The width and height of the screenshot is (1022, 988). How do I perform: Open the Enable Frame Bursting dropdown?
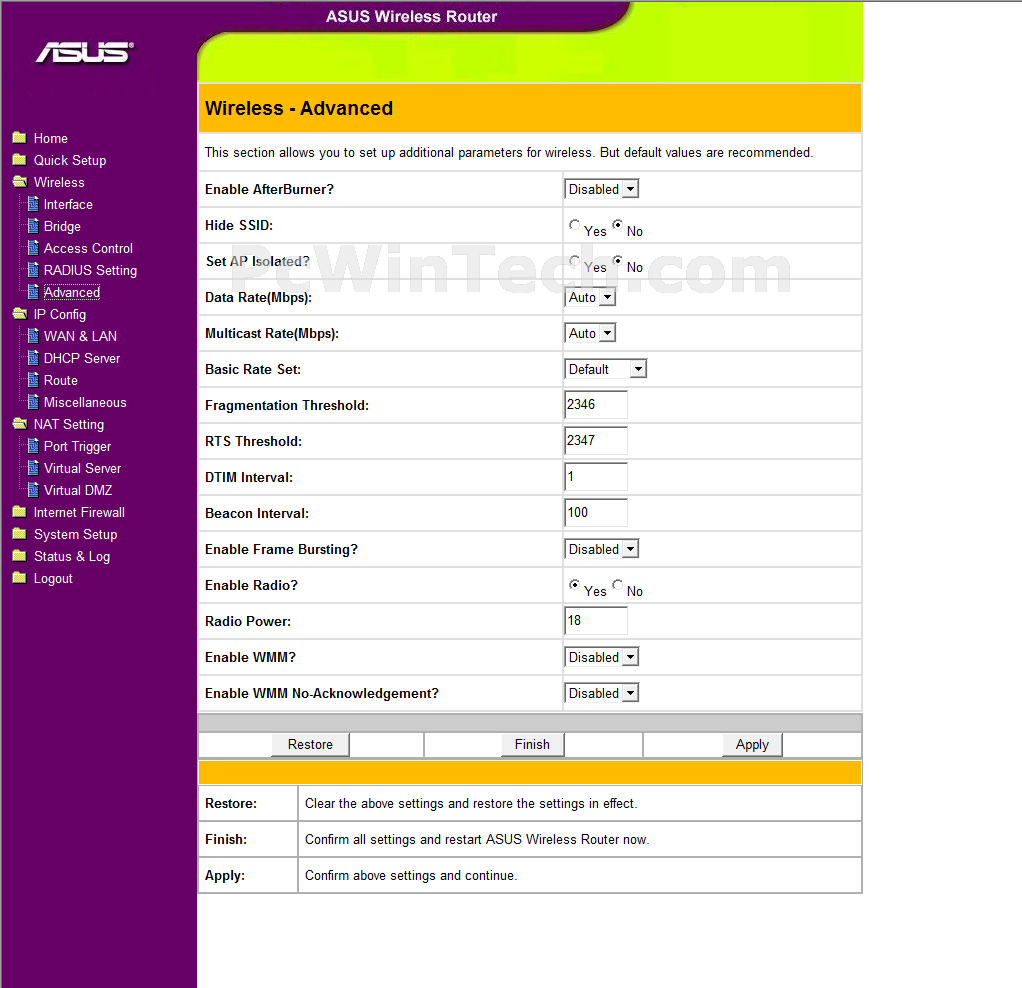(602, 549)
